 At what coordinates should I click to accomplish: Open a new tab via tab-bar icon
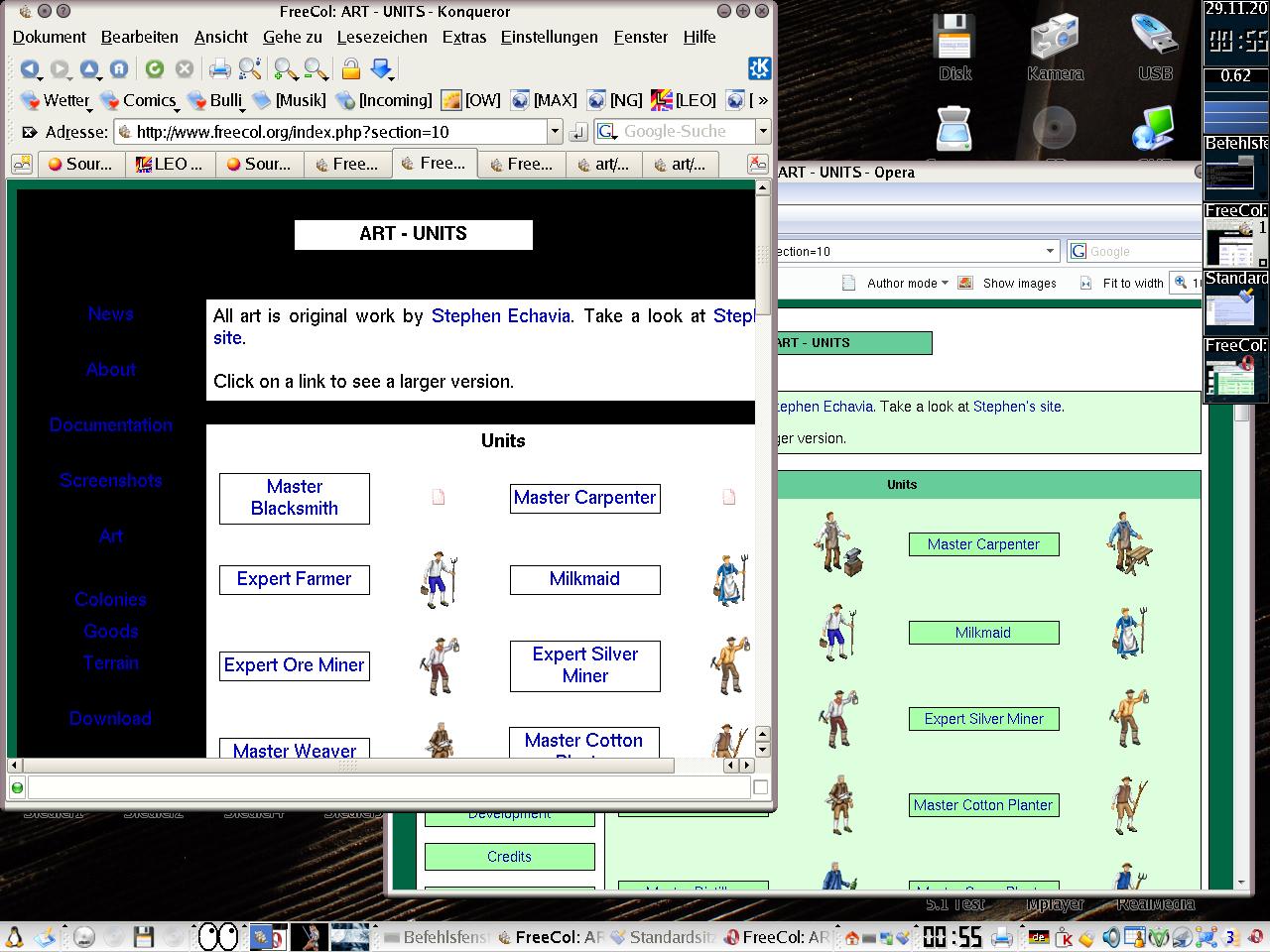click(x=21, y=165)
